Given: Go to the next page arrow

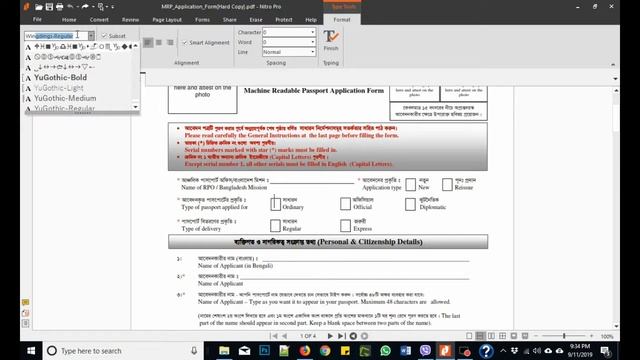Looking at the screenshot, I should click(x=330, y=336).
